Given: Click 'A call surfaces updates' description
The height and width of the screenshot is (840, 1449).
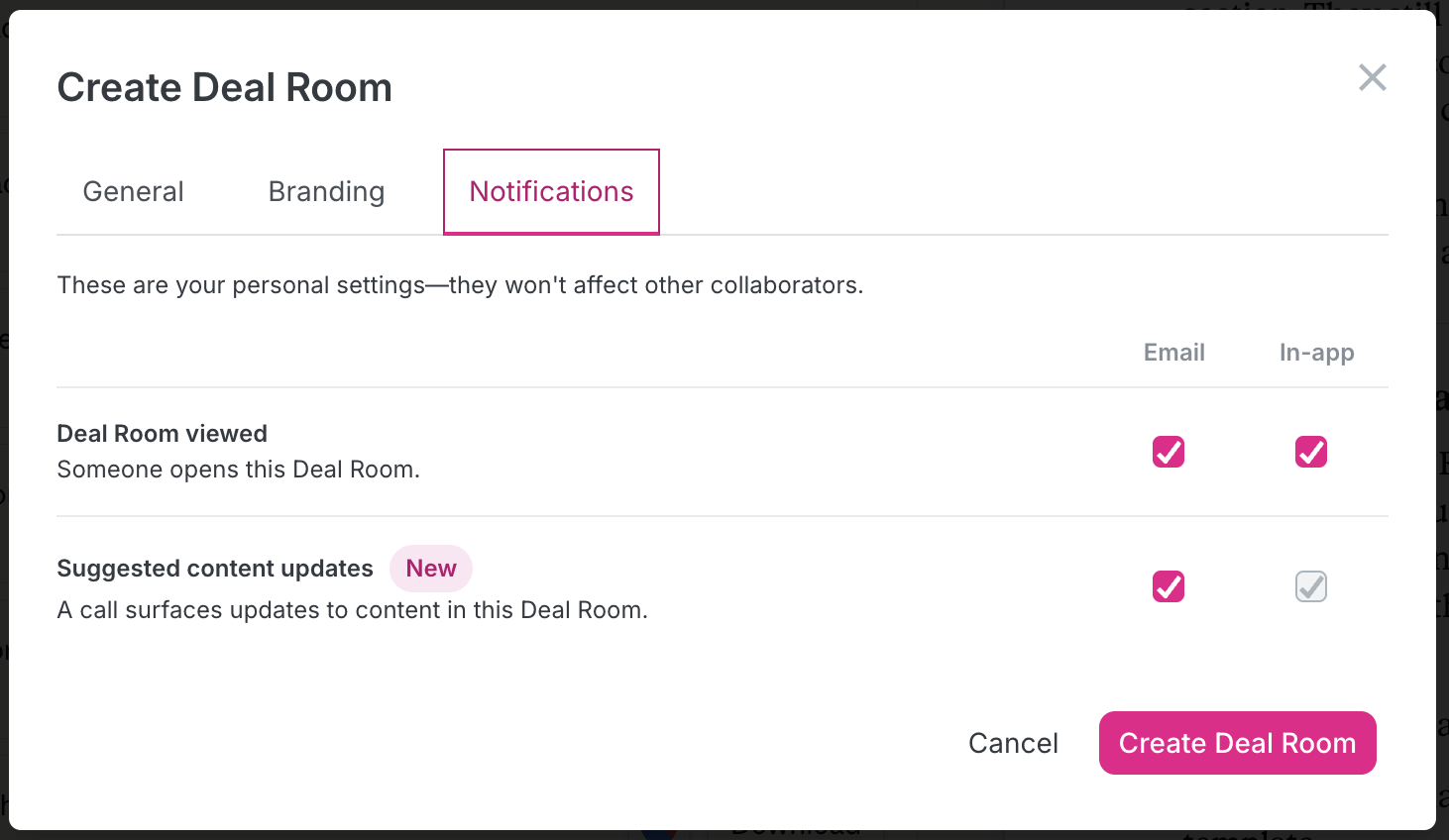Looking at the screenshot, I should coord(353,610).
